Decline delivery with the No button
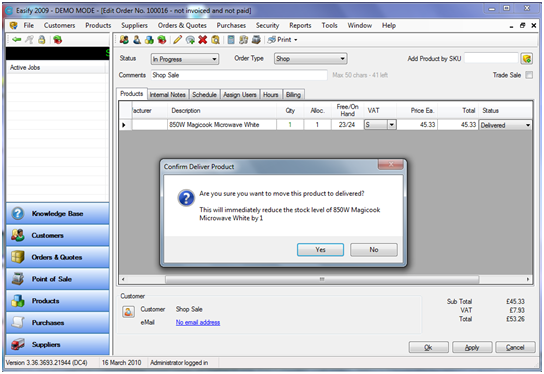This screenshot has width=544, height=374. click(x=374, y=250)
